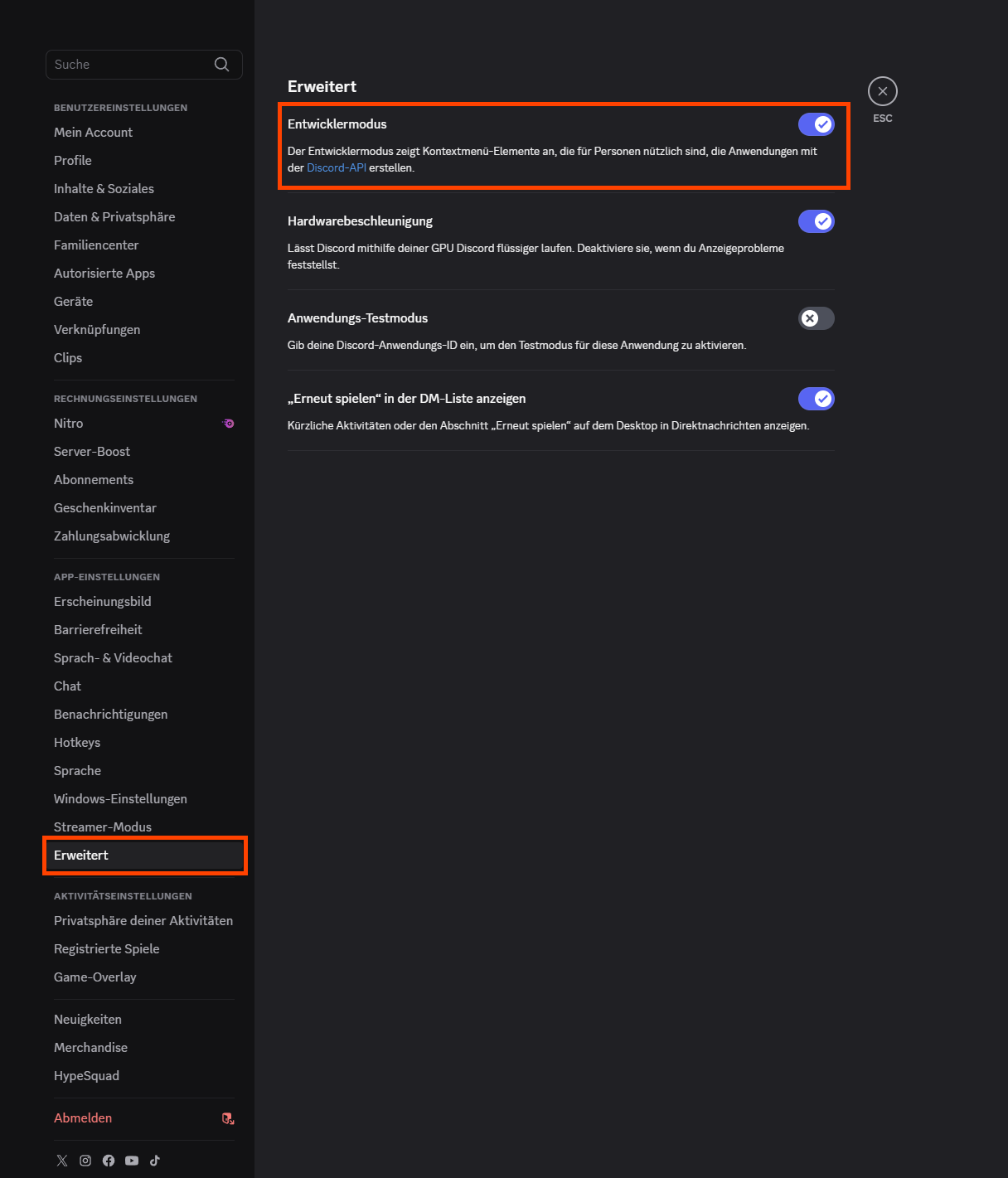Show Autorisierte Apps settings
This screenshot has width=1008, height=1178.
pyautogui.click(x=144, y=274)
